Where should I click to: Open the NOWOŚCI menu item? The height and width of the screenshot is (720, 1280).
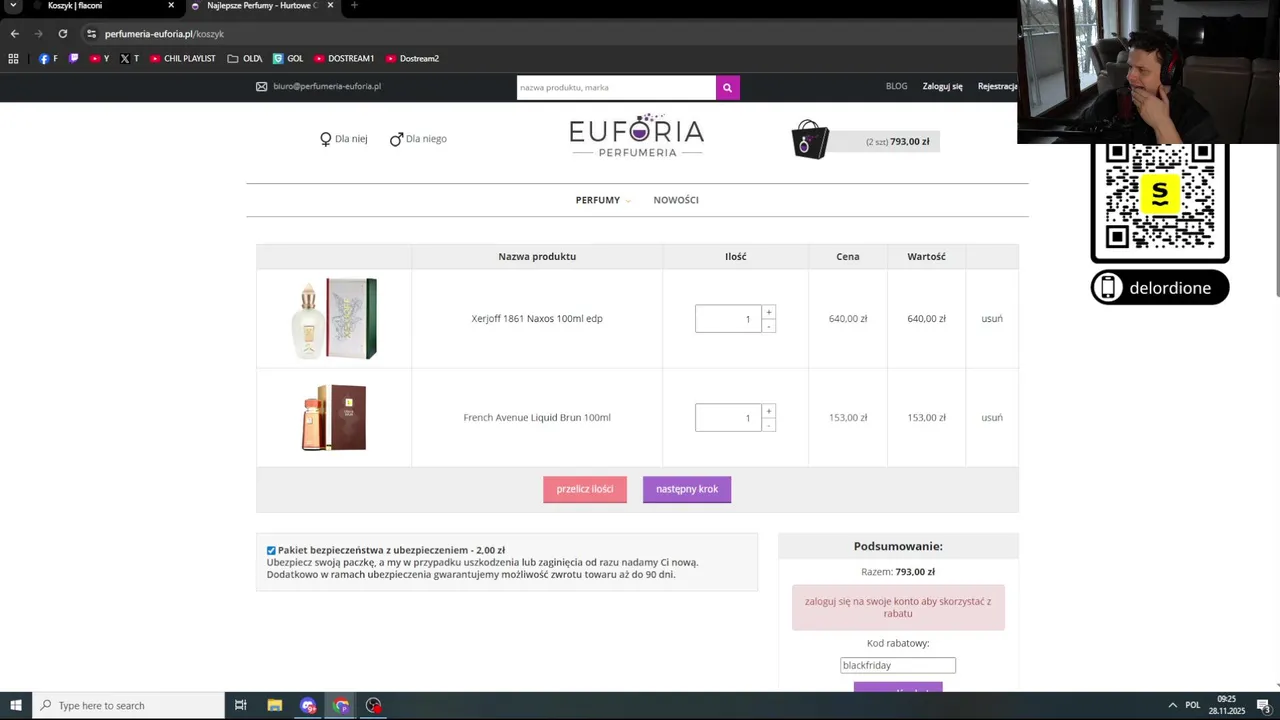[676, 200]
